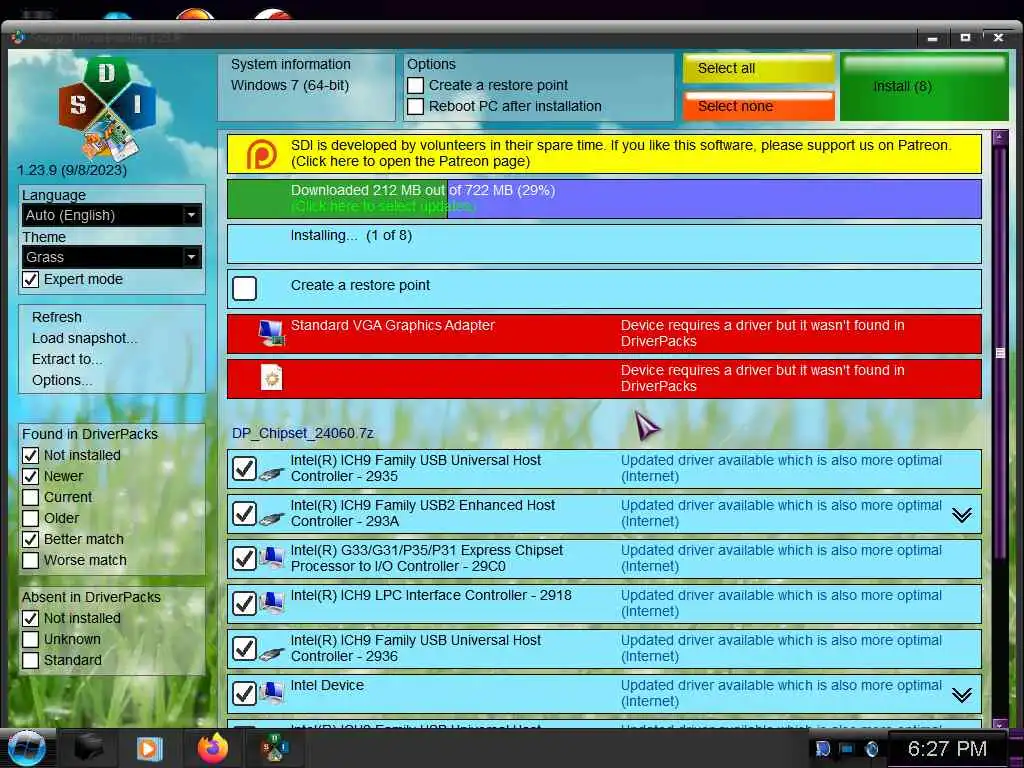This screenshot has height=768, width=1024.
Task: Deselect ICH9 USB Universal Host Controller - 2936
Action: (x=244, y=648)
